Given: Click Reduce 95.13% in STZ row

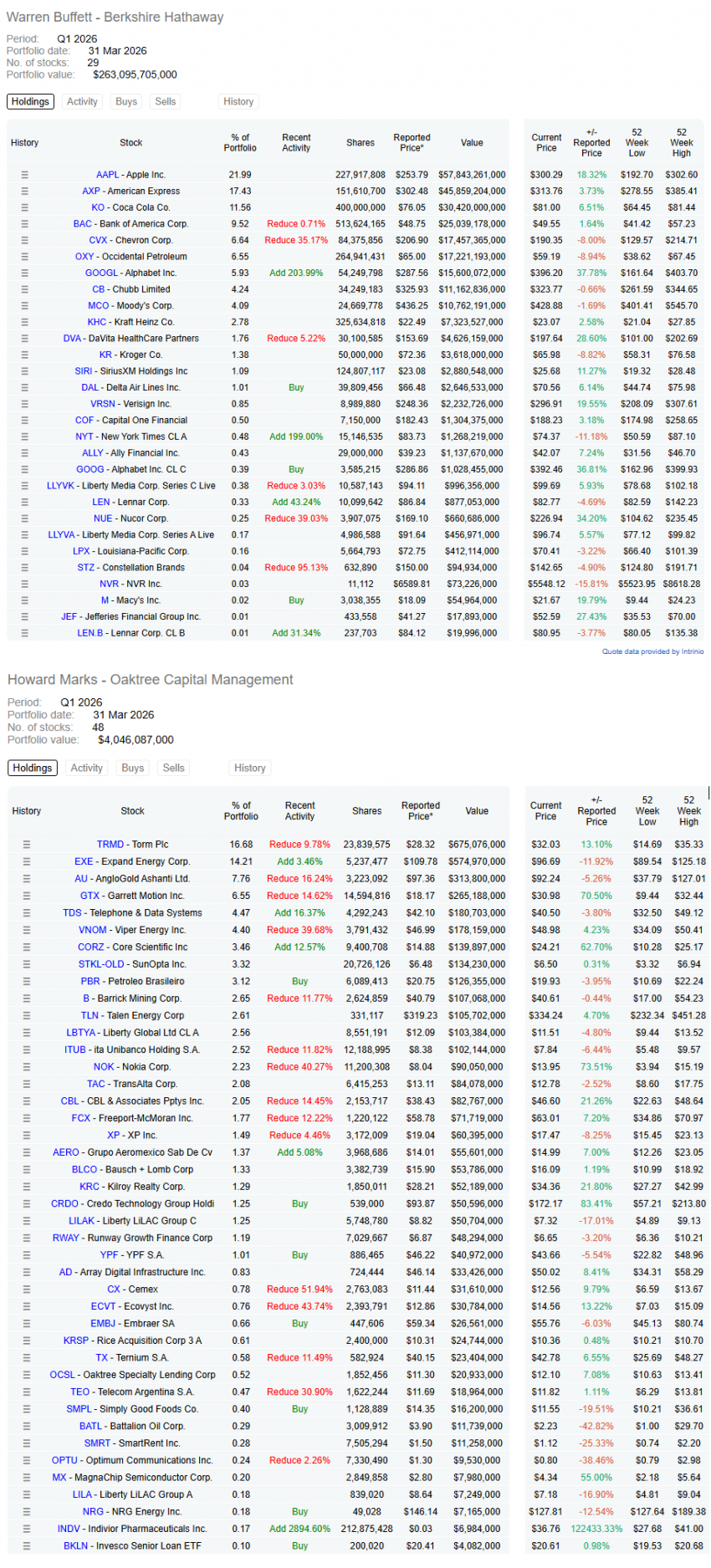Looking at the screenshot, I should point(296,568).
